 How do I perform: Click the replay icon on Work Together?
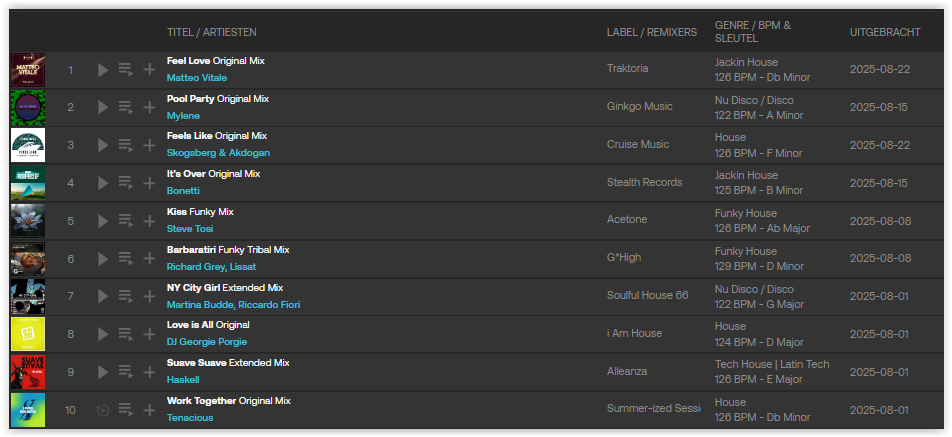point(103,410)
